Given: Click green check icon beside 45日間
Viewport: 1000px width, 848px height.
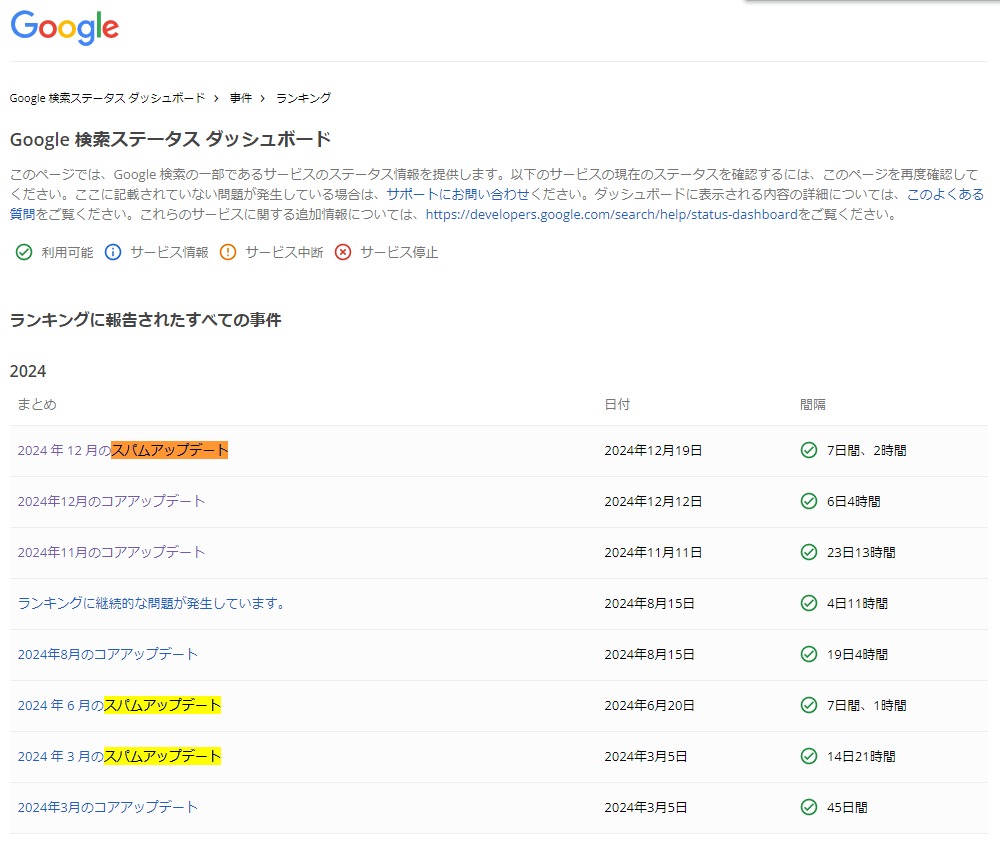Looking at the screenshot, I should (x=809, y=807).
